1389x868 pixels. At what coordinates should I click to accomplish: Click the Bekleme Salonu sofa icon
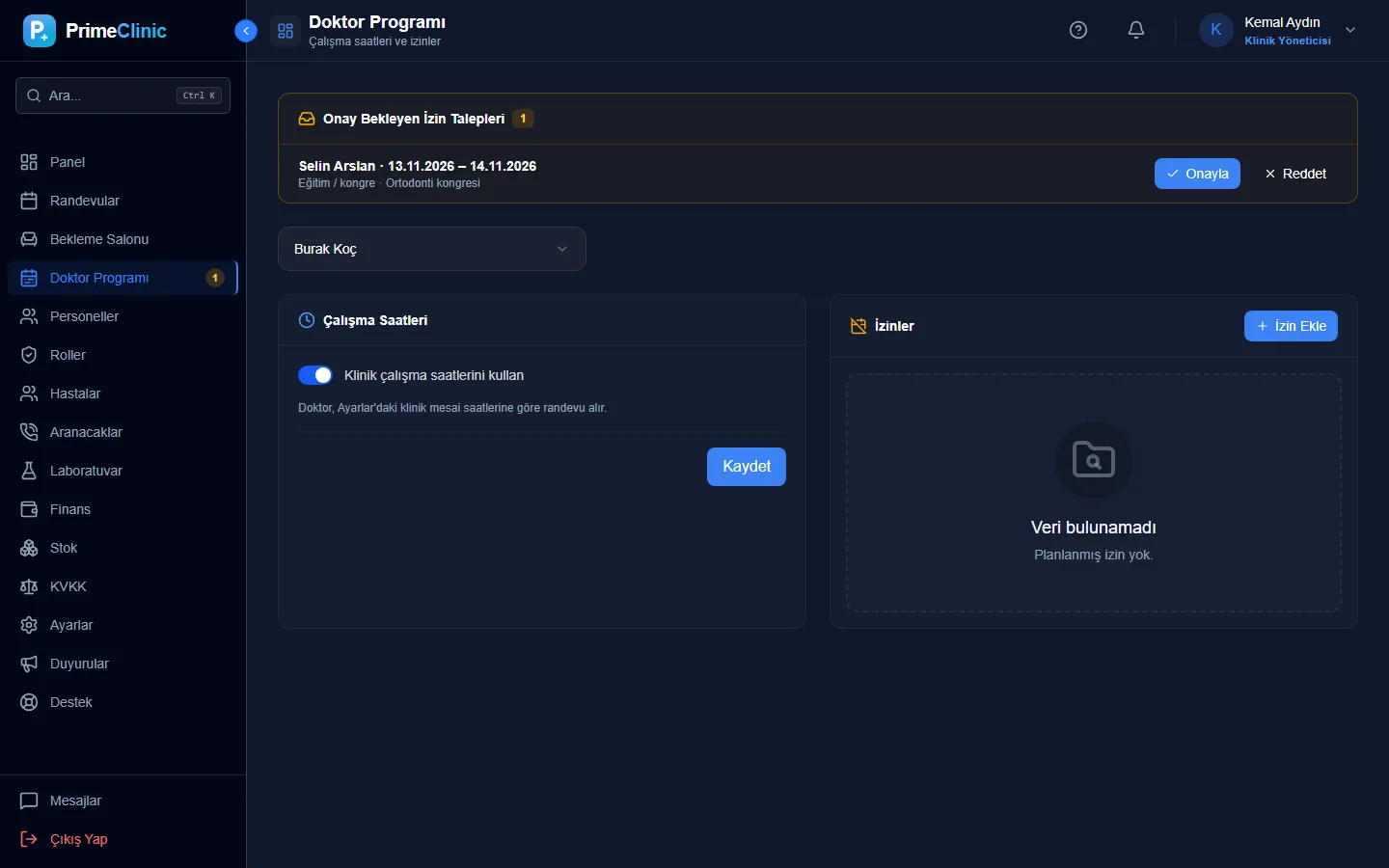point(29,239)
